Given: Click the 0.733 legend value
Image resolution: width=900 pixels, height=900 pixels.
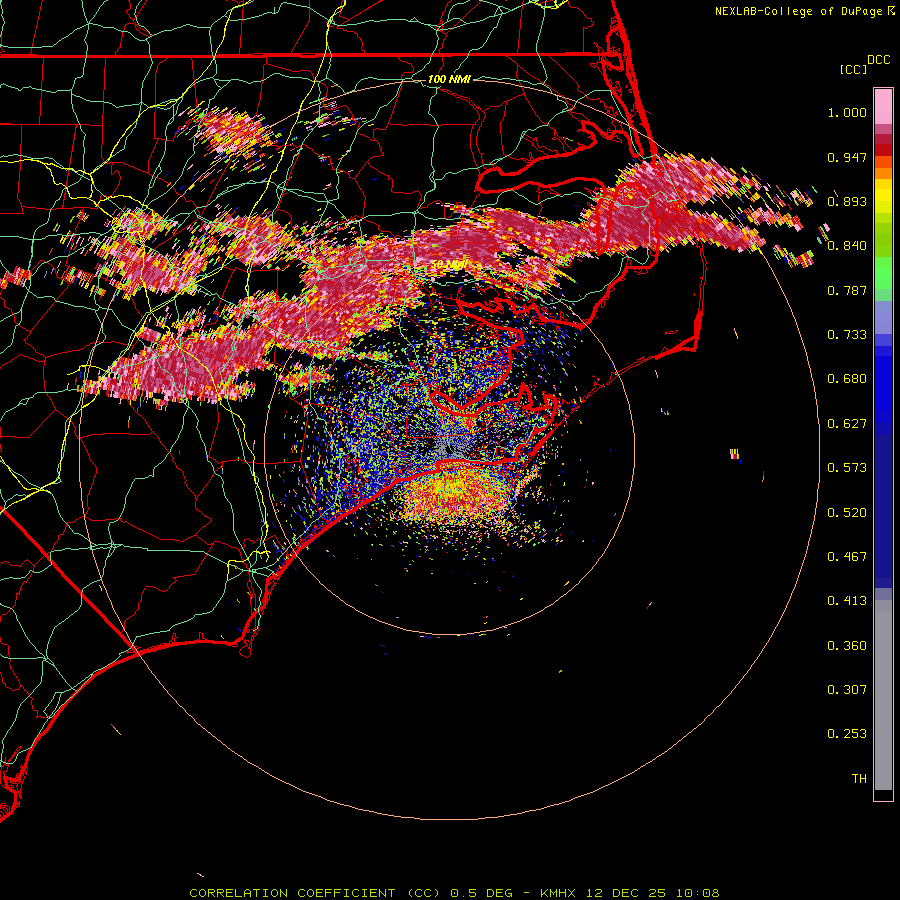Looking at the screenshot, I should point(847,335).
